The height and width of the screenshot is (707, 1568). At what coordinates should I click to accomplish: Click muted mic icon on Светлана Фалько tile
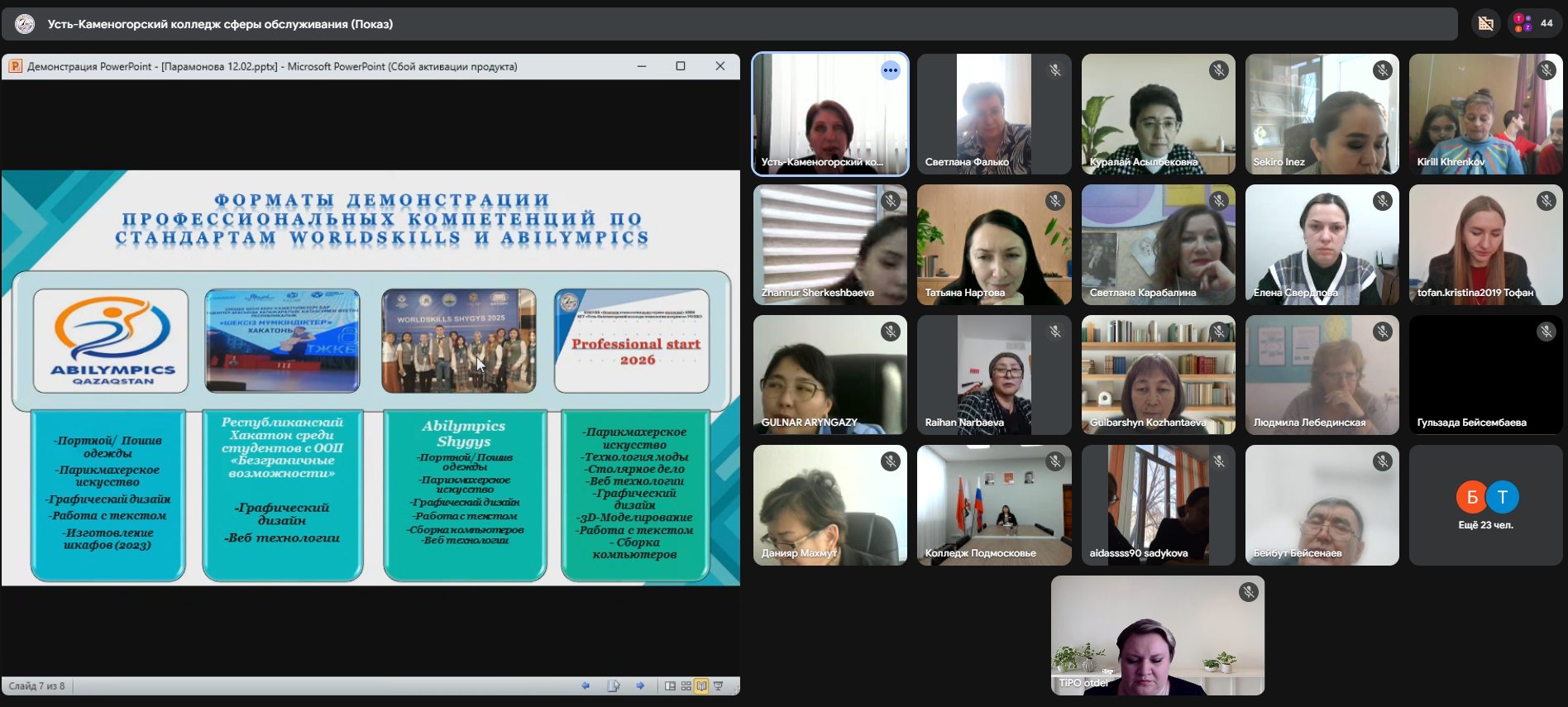[x=1054, y=70]
